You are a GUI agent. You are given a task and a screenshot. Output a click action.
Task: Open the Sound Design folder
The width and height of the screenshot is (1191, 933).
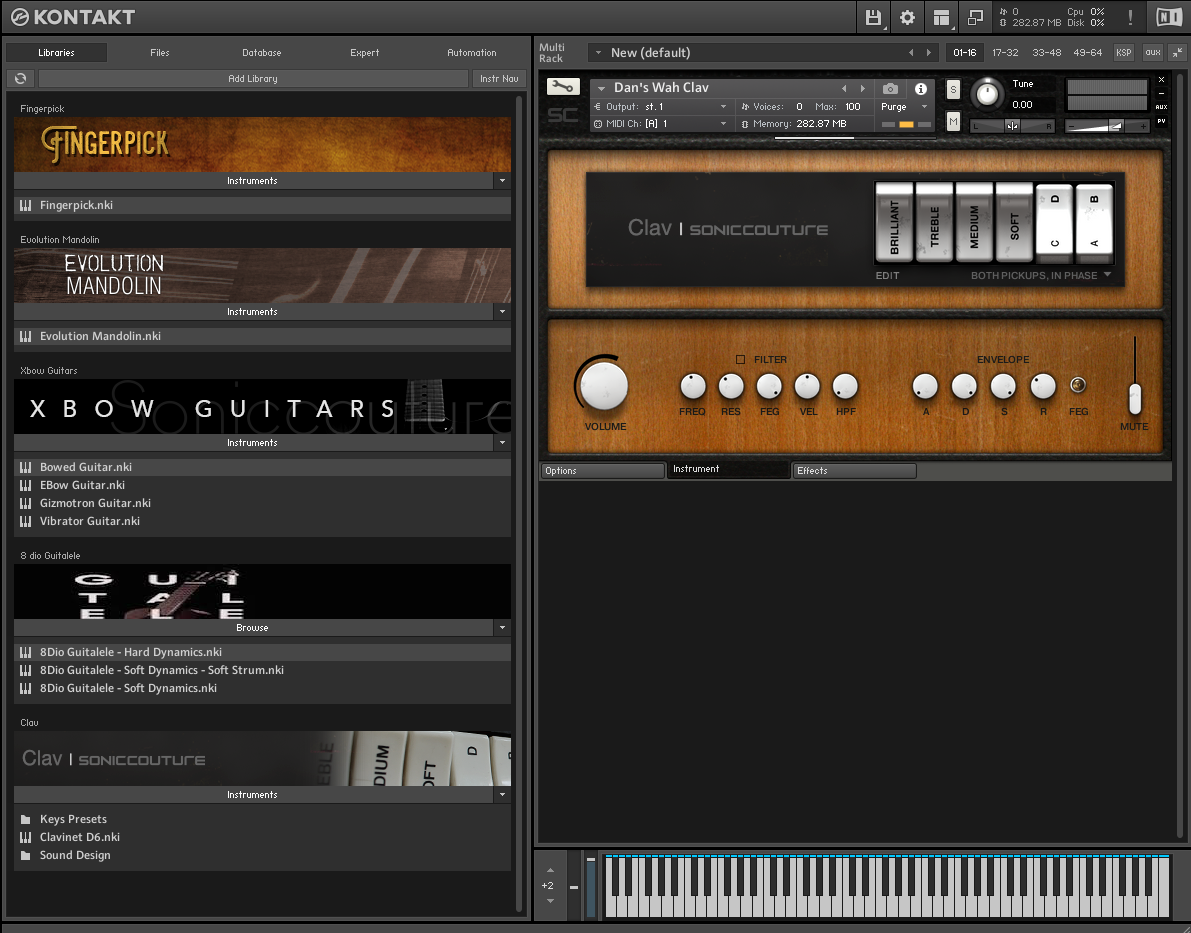pos(262,856)
